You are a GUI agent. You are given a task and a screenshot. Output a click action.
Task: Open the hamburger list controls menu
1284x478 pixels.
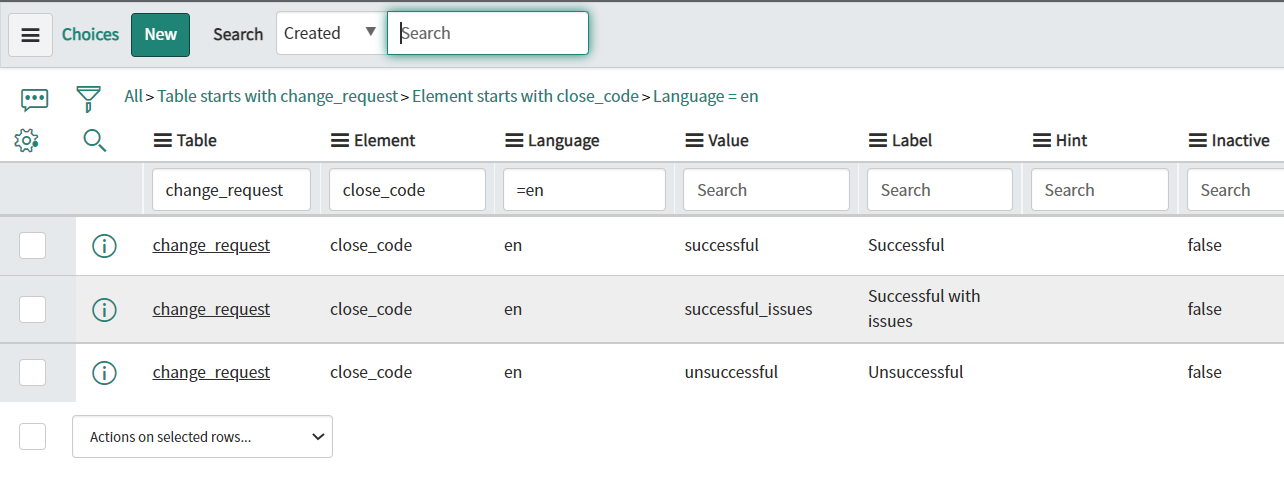click(31, 35)
